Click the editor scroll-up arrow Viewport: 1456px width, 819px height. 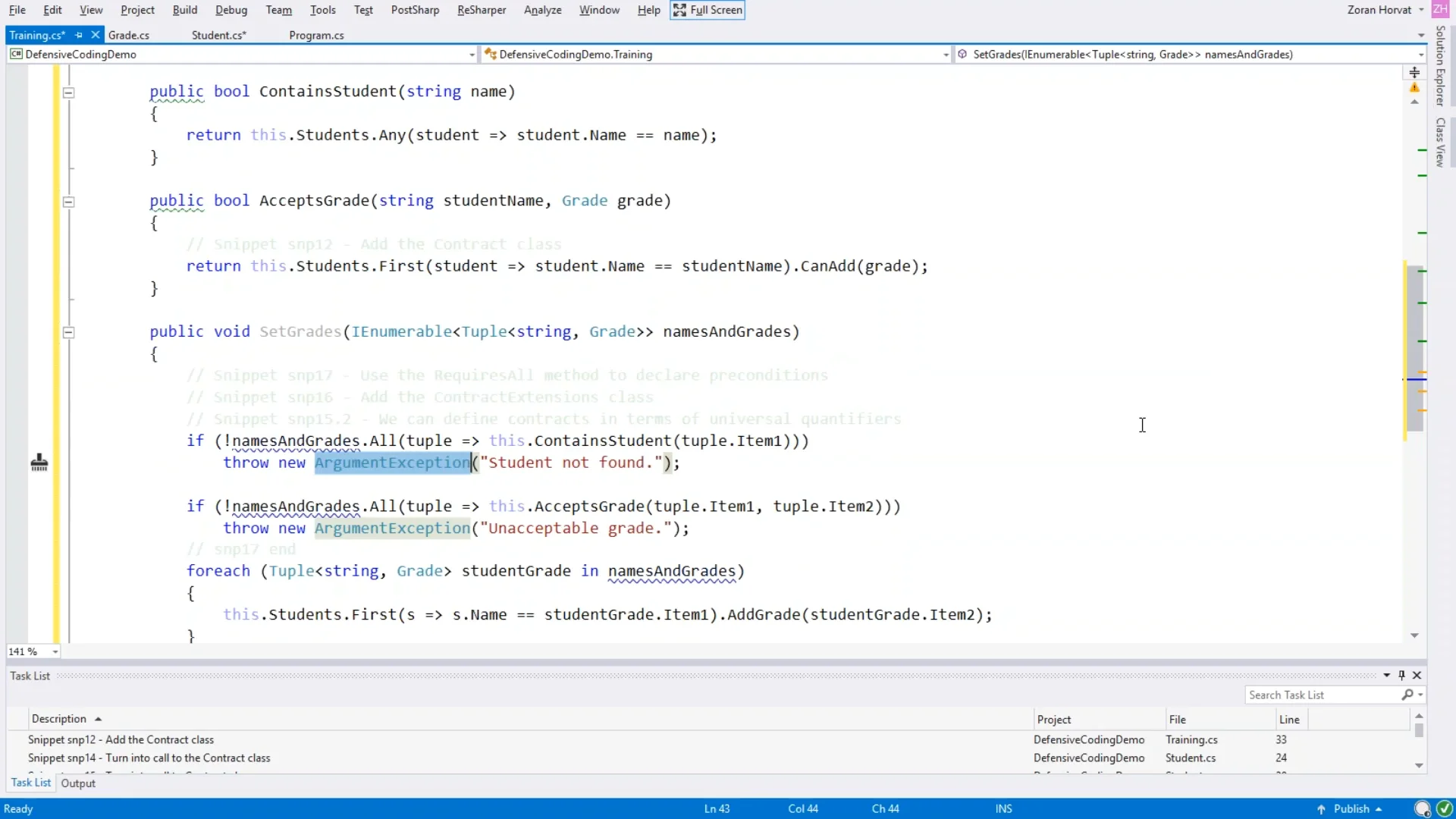(x=1414, y=102)
